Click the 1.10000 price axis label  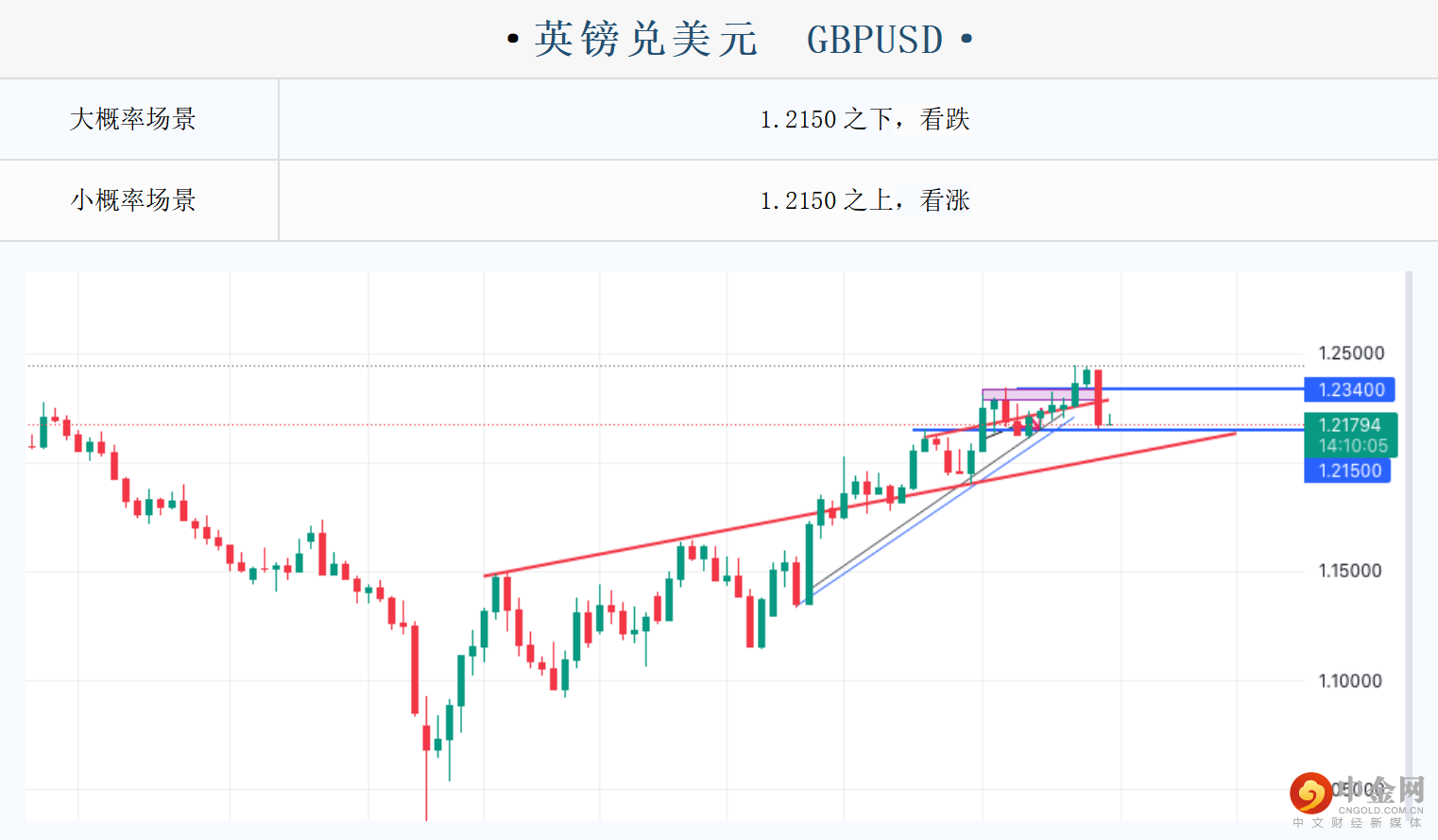click(1349, 681)
